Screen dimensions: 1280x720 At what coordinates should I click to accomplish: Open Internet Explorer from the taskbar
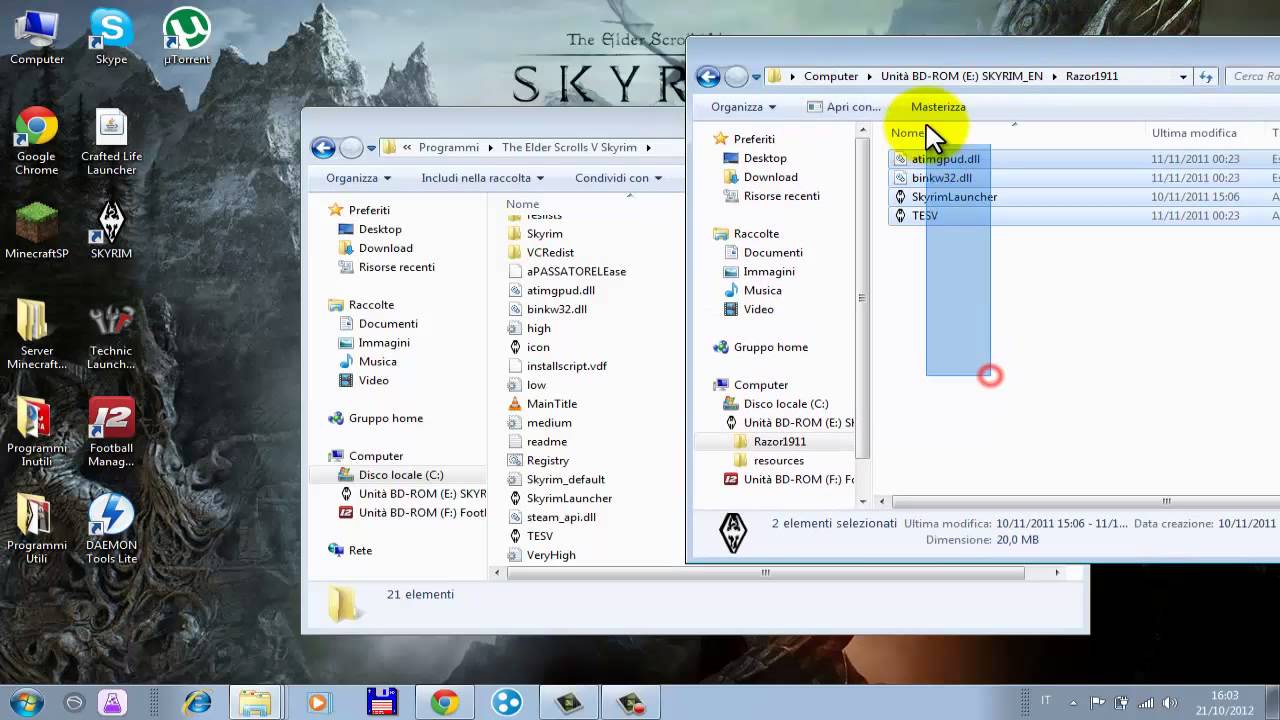(x=197, y=702)
